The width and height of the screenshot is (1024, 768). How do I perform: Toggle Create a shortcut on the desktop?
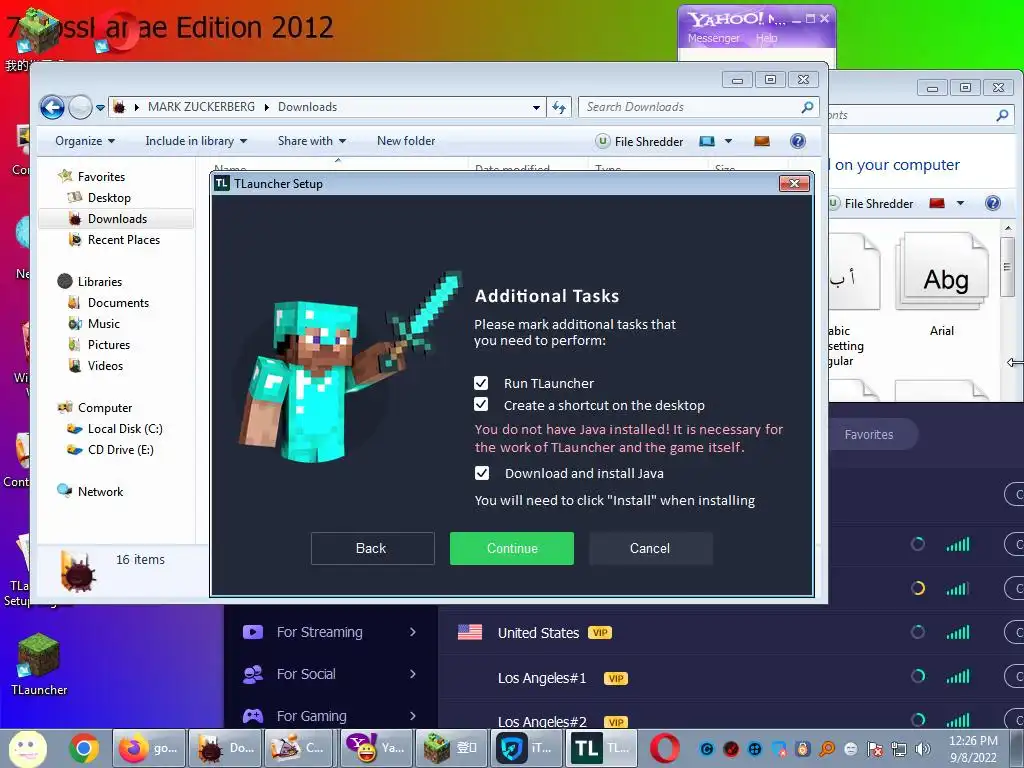tap(481, 404)
